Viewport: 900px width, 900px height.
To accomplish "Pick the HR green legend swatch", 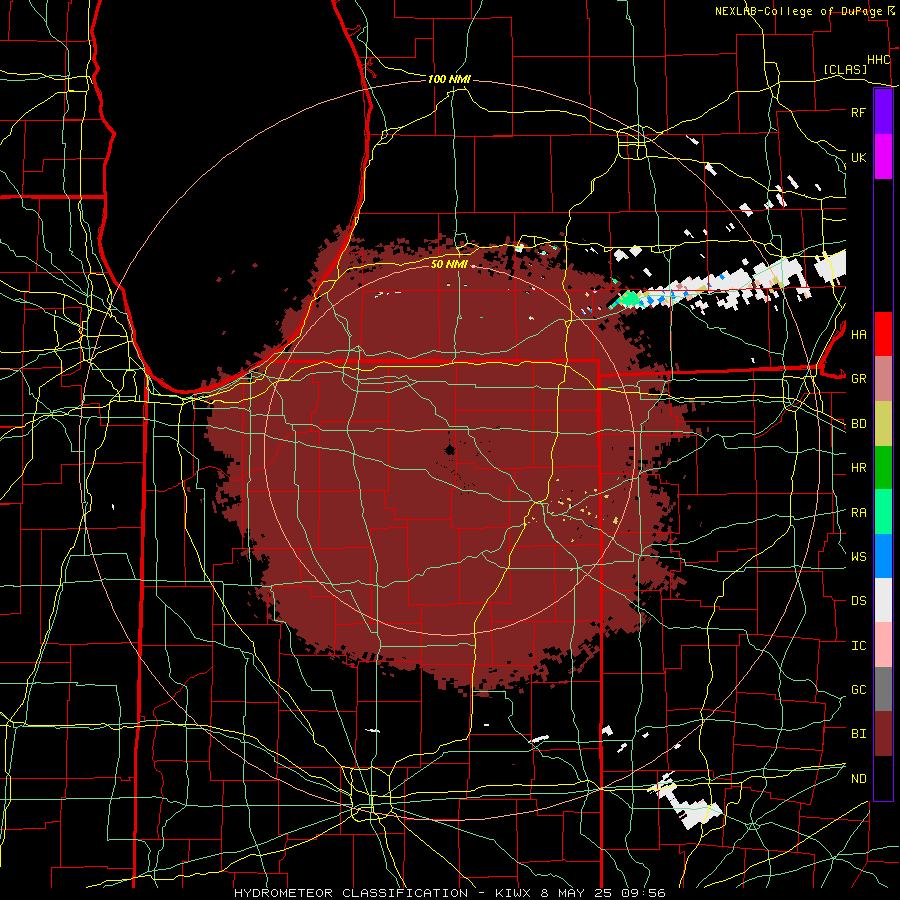I will coord(883,467).
